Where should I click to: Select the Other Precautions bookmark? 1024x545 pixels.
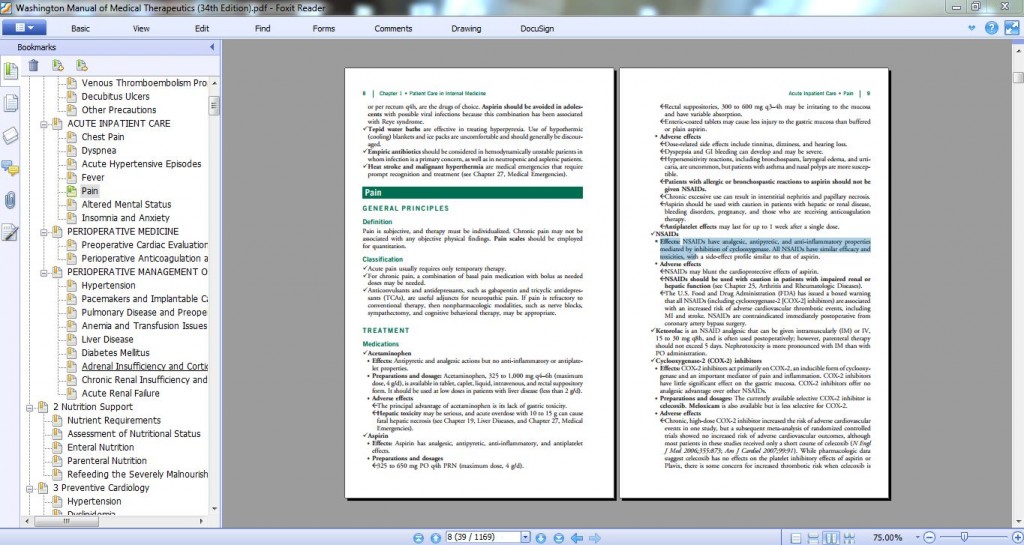pyautogui.click(x=119, y=110)
